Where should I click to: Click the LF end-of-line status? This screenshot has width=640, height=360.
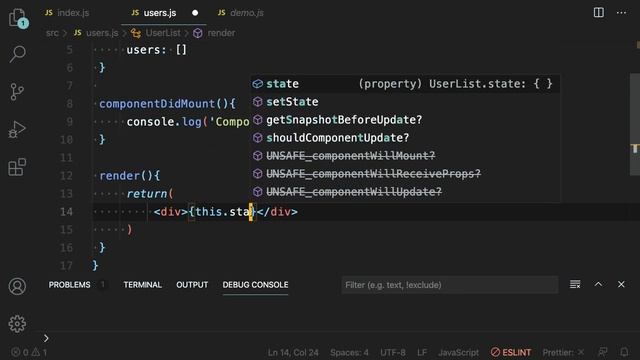click(422, 352)
